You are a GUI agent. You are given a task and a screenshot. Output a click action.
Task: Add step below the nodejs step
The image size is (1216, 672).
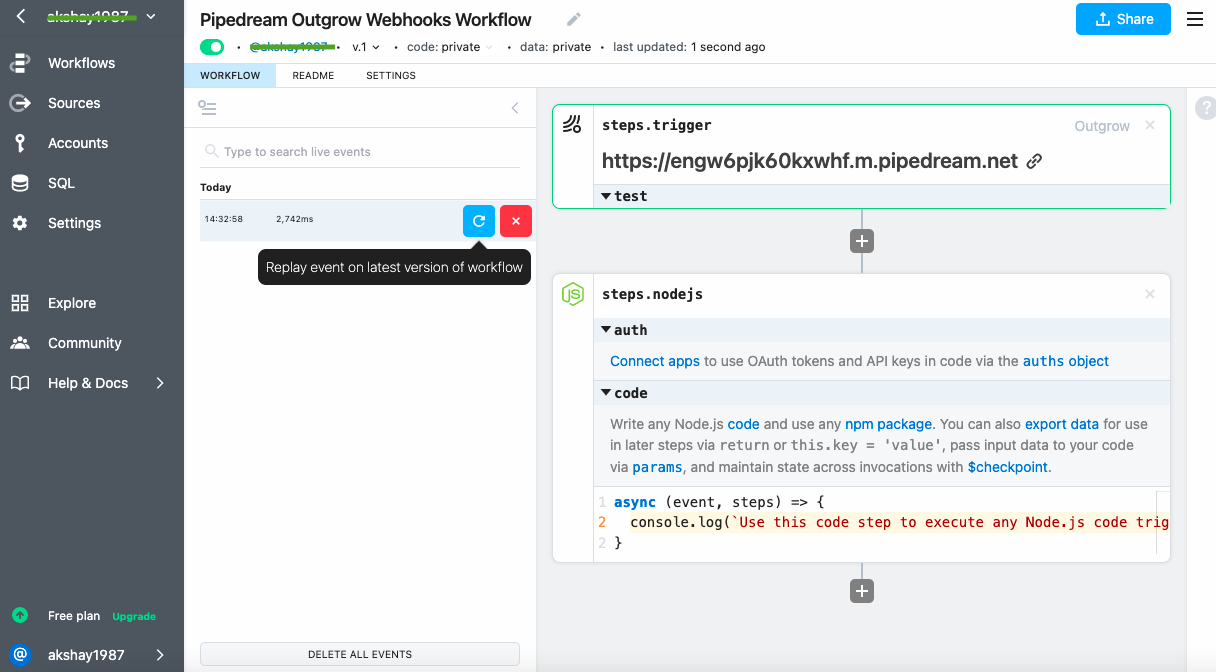(x=862, y=591)
